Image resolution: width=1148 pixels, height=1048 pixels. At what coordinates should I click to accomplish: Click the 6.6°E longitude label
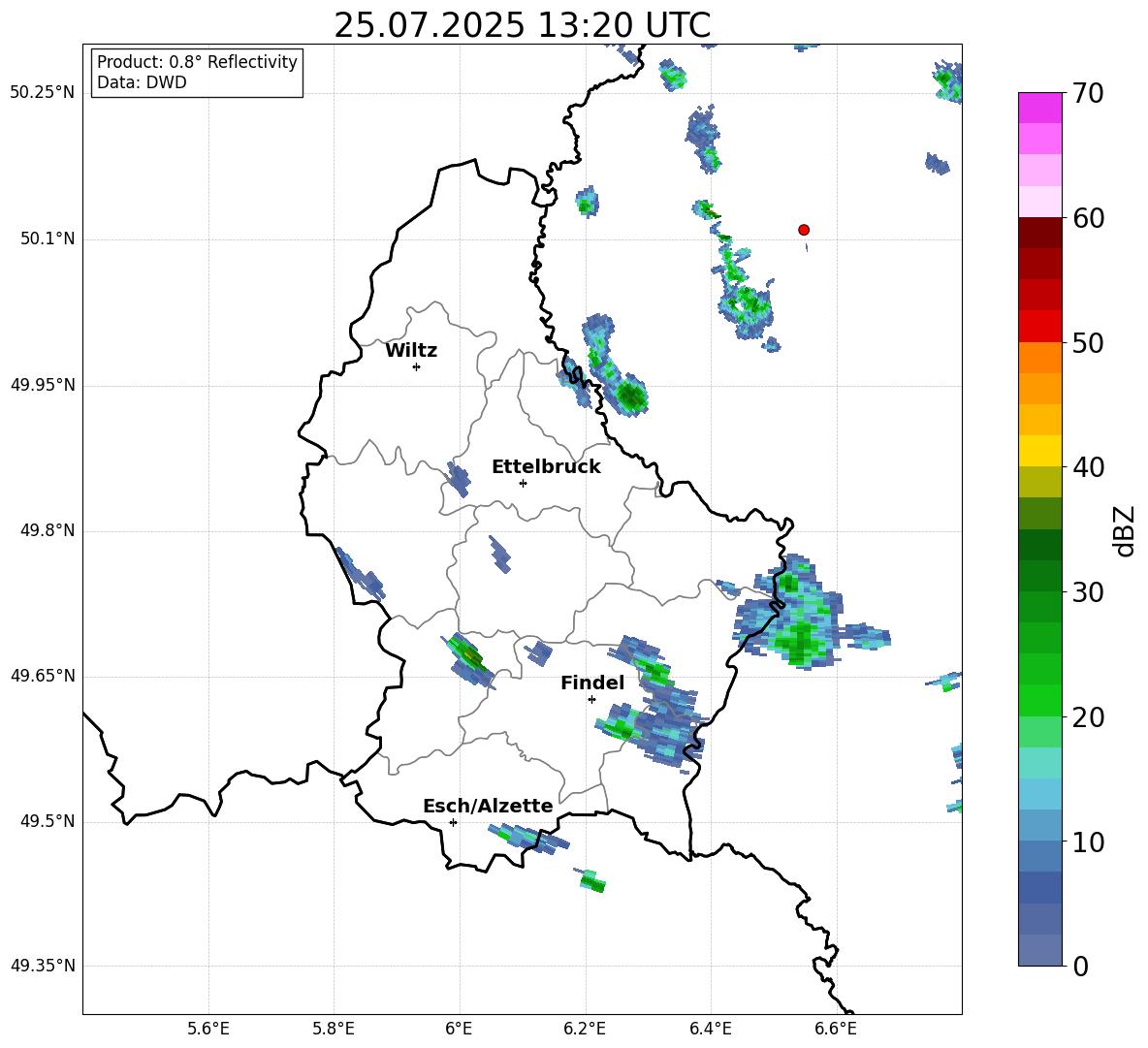tap(836, 1029)
